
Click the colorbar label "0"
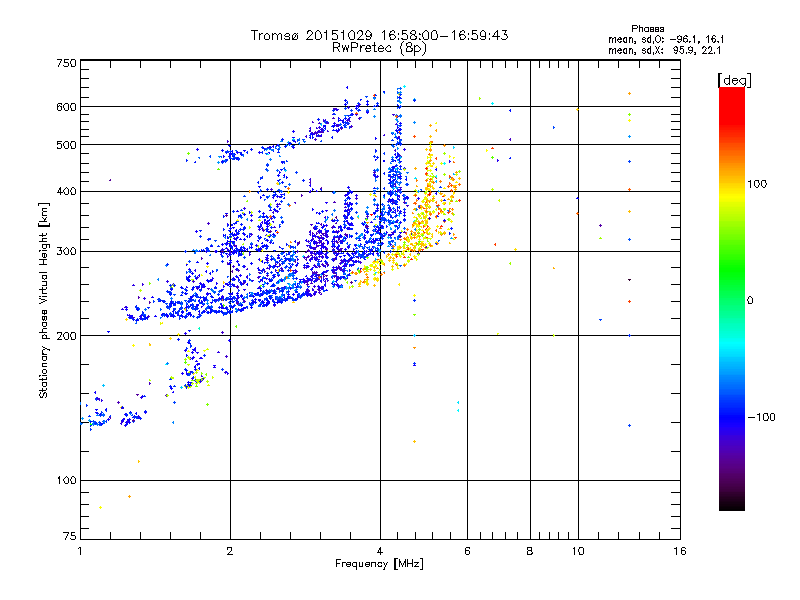click(x=750, y=301)
